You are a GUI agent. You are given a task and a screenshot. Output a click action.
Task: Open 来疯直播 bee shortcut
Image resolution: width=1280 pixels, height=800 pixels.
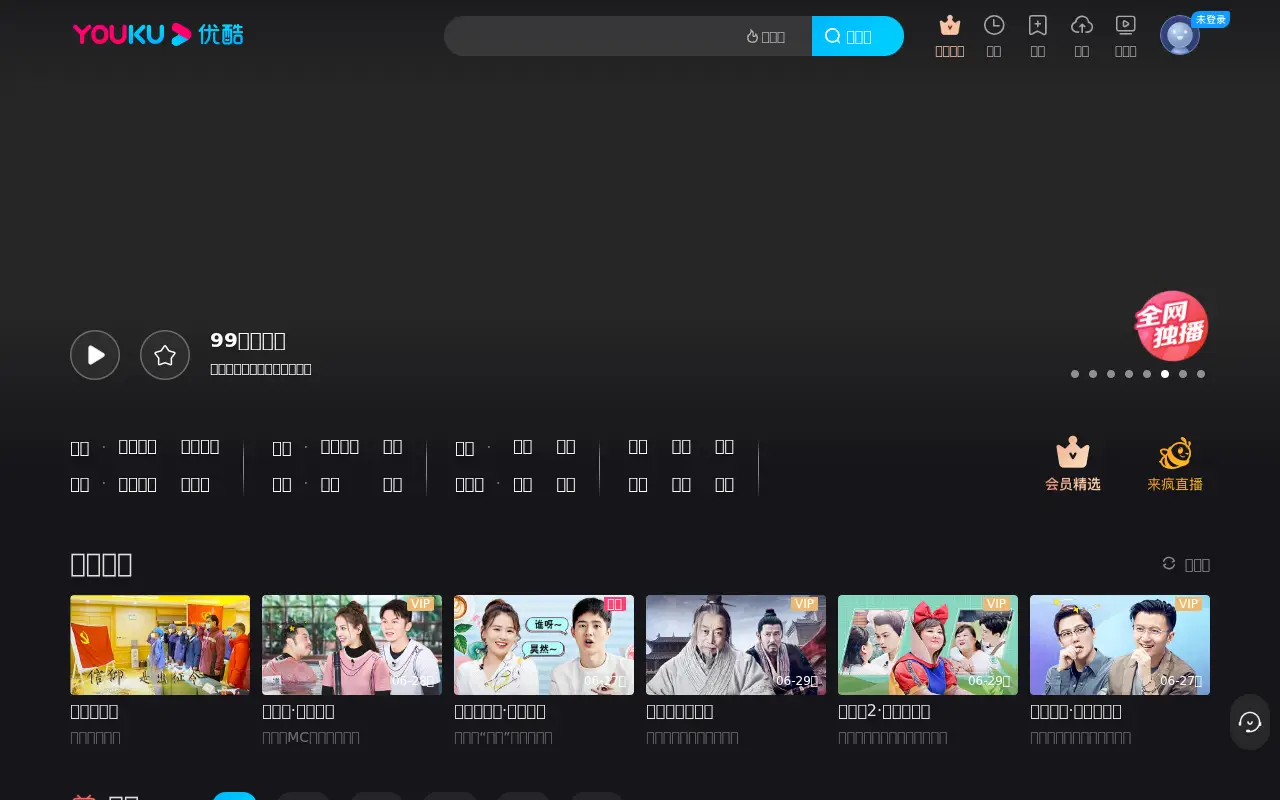pyautogui.click(x=1175, y=464)
